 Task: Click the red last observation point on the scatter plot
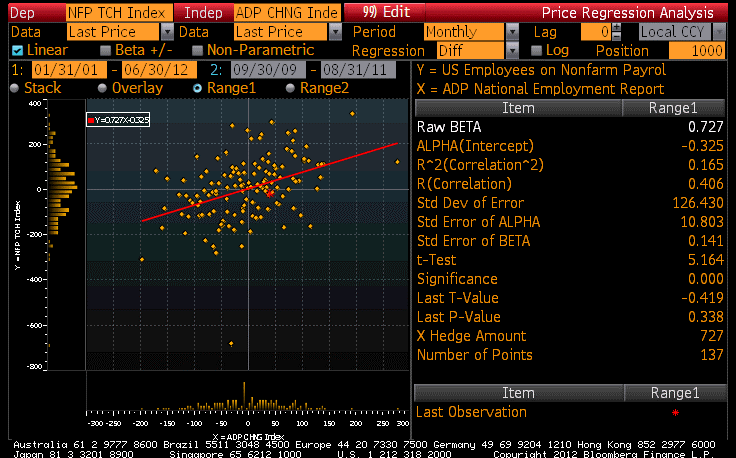[x=270, y=194]
